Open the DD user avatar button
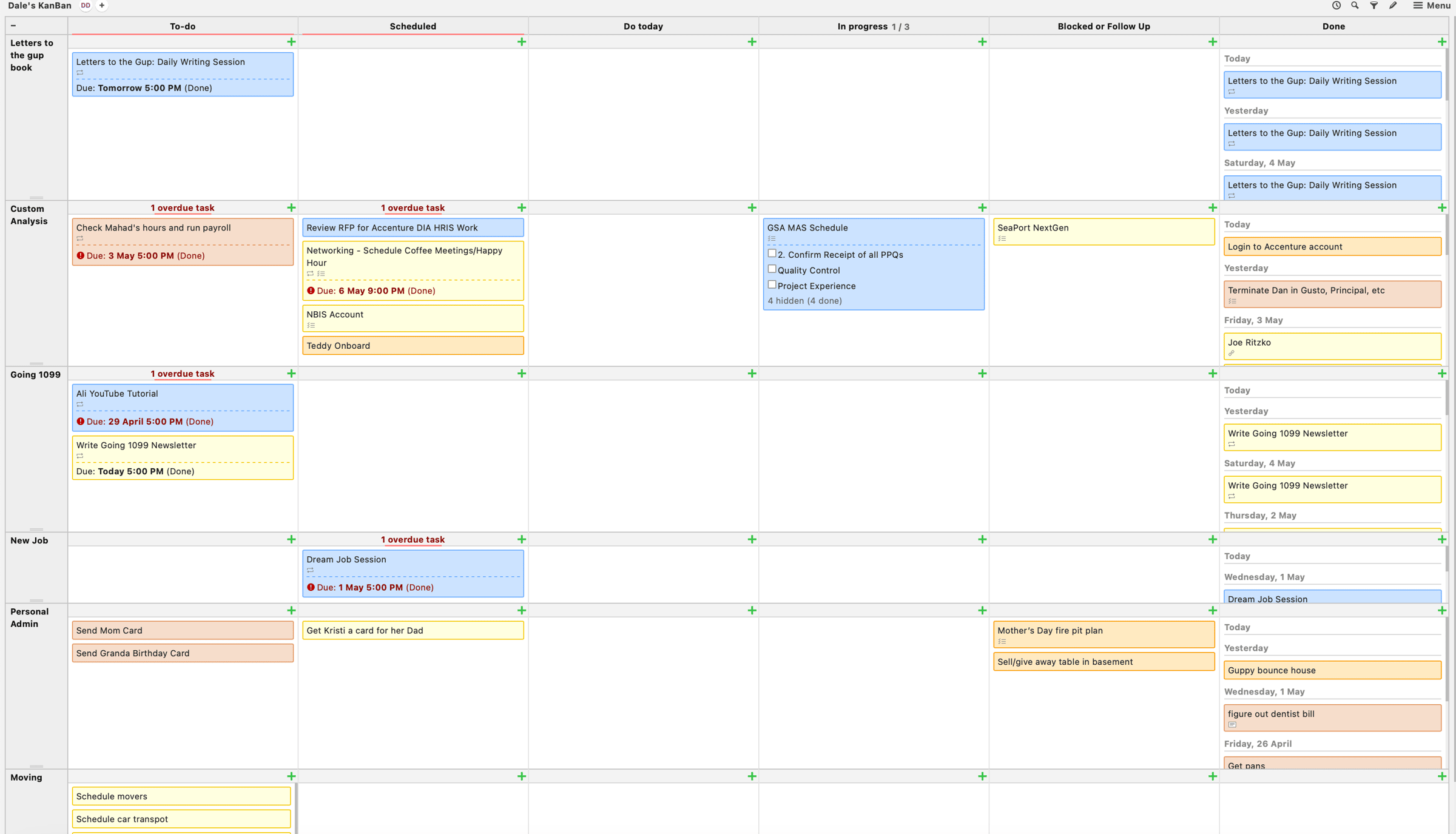This screenshot has width=1456, height=834. 86,5
